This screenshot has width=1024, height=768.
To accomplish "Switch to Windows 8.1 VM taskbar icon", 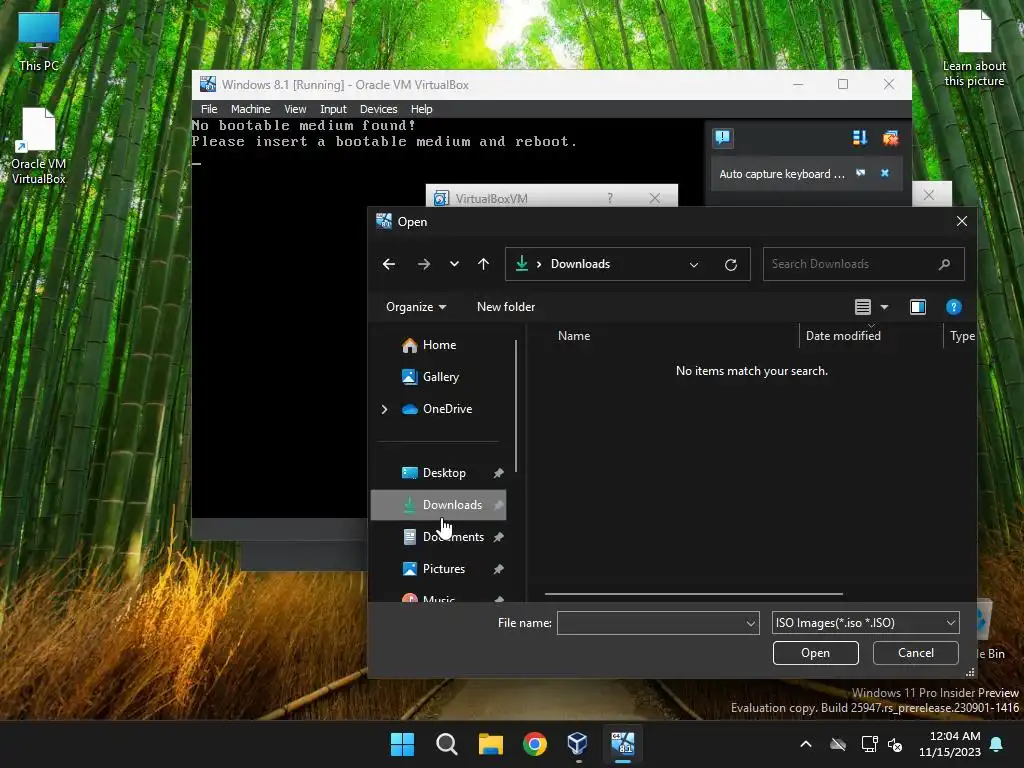I will pyautogui.click(x=623, y=744).
